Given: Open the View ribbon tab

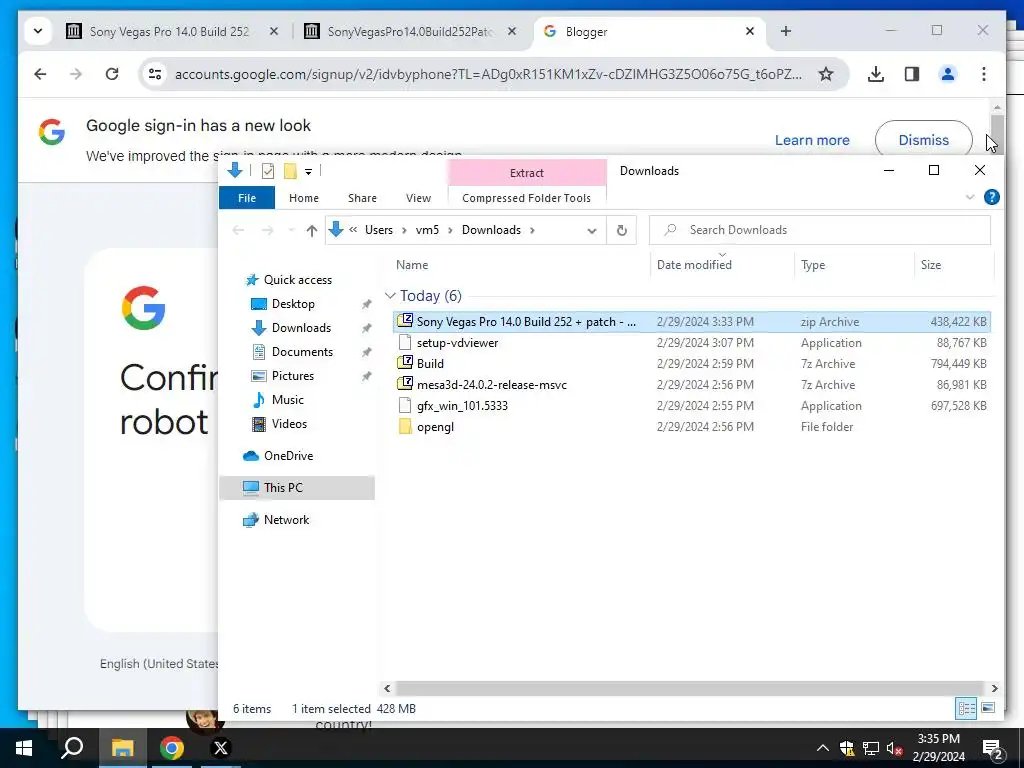Looking at the screenshot, I should point(418,198).
